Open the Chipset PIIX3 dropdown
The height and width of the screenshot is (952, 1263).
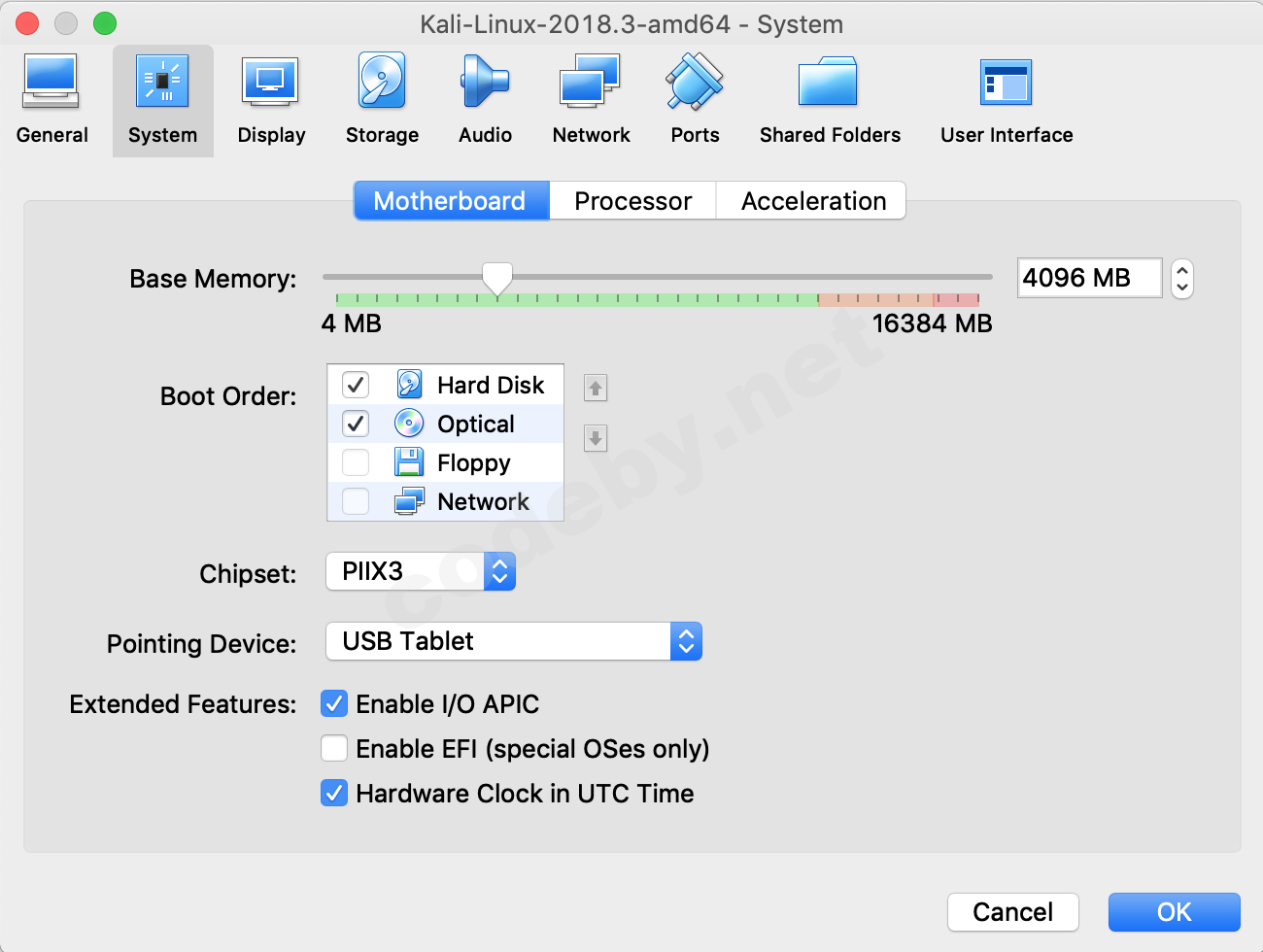point(421,571)
